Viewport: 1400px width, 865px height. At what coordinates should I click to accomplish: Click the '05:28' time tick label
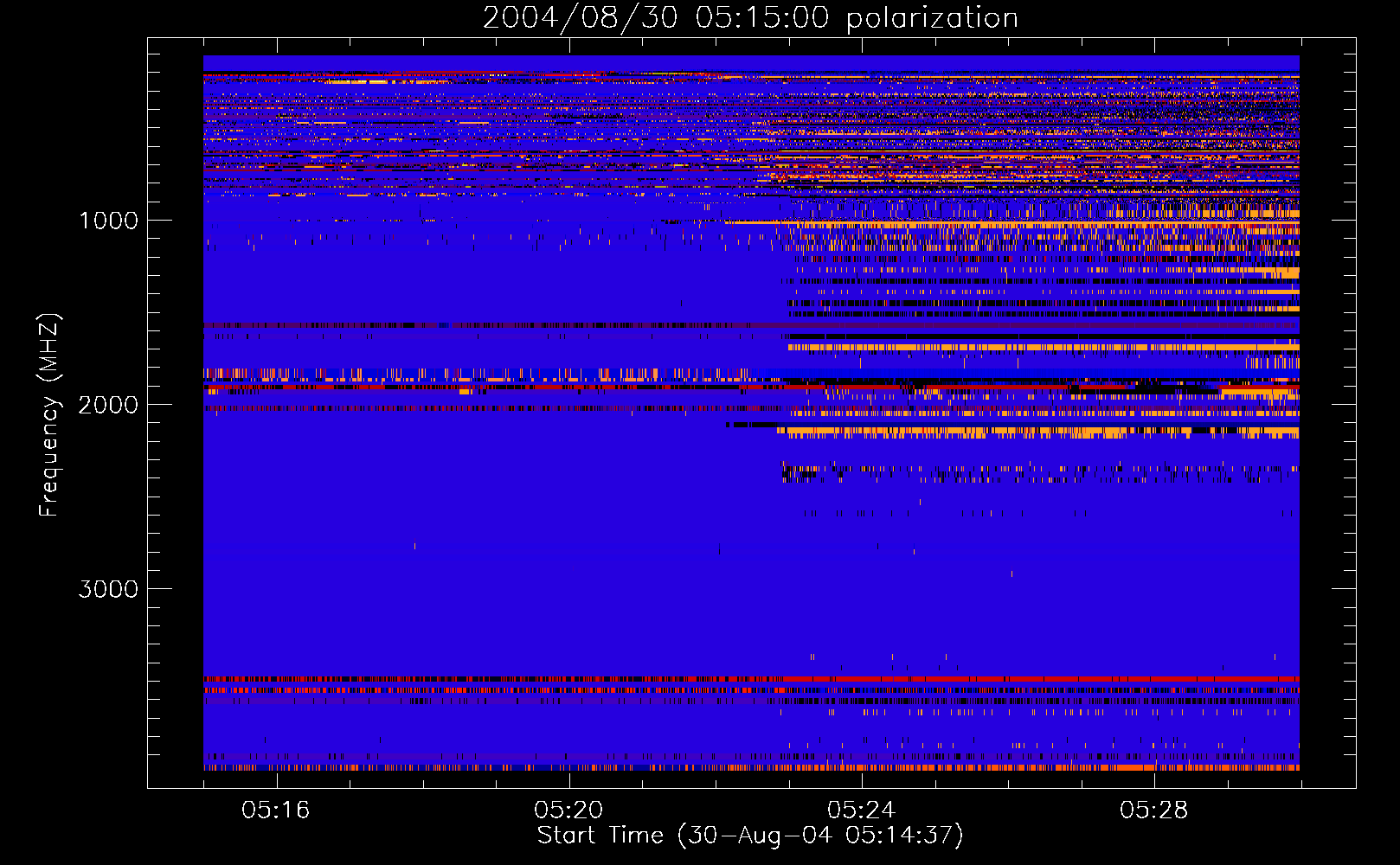coord(1153,811)
